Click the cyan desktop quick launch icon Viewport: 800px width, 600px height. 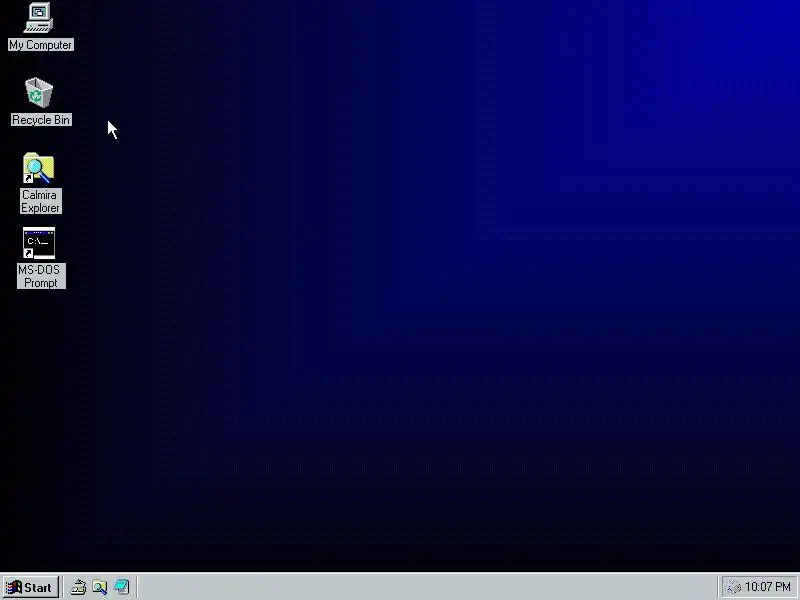(121, 587)
